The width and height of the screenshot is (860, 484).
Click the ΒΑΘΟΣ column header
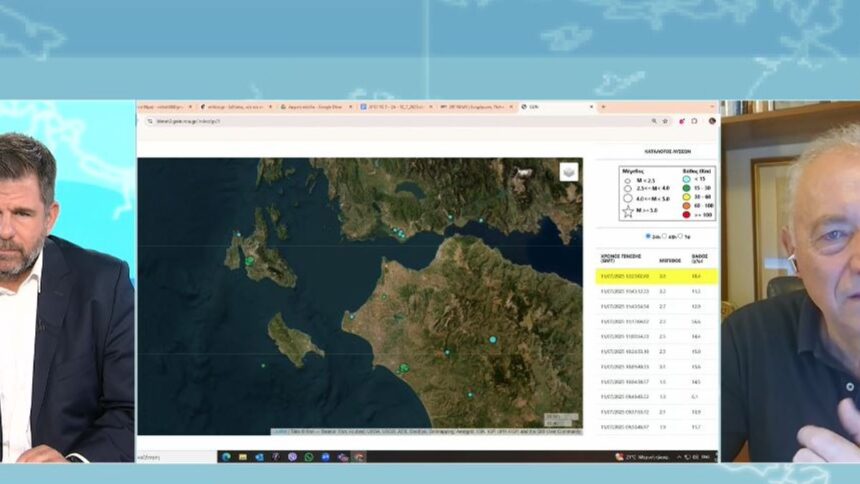tap(699, 258)
